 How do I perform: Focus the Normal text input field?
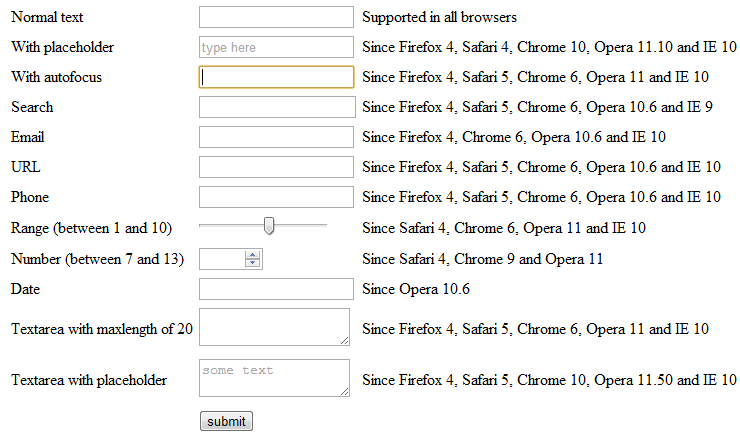coord(277,17)
